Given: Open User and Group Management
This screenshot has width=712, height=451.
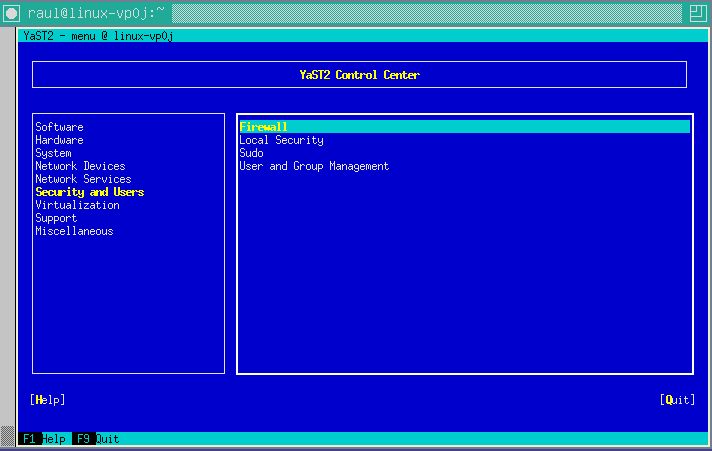Looking at the screenshot, I should pos(314,166).
